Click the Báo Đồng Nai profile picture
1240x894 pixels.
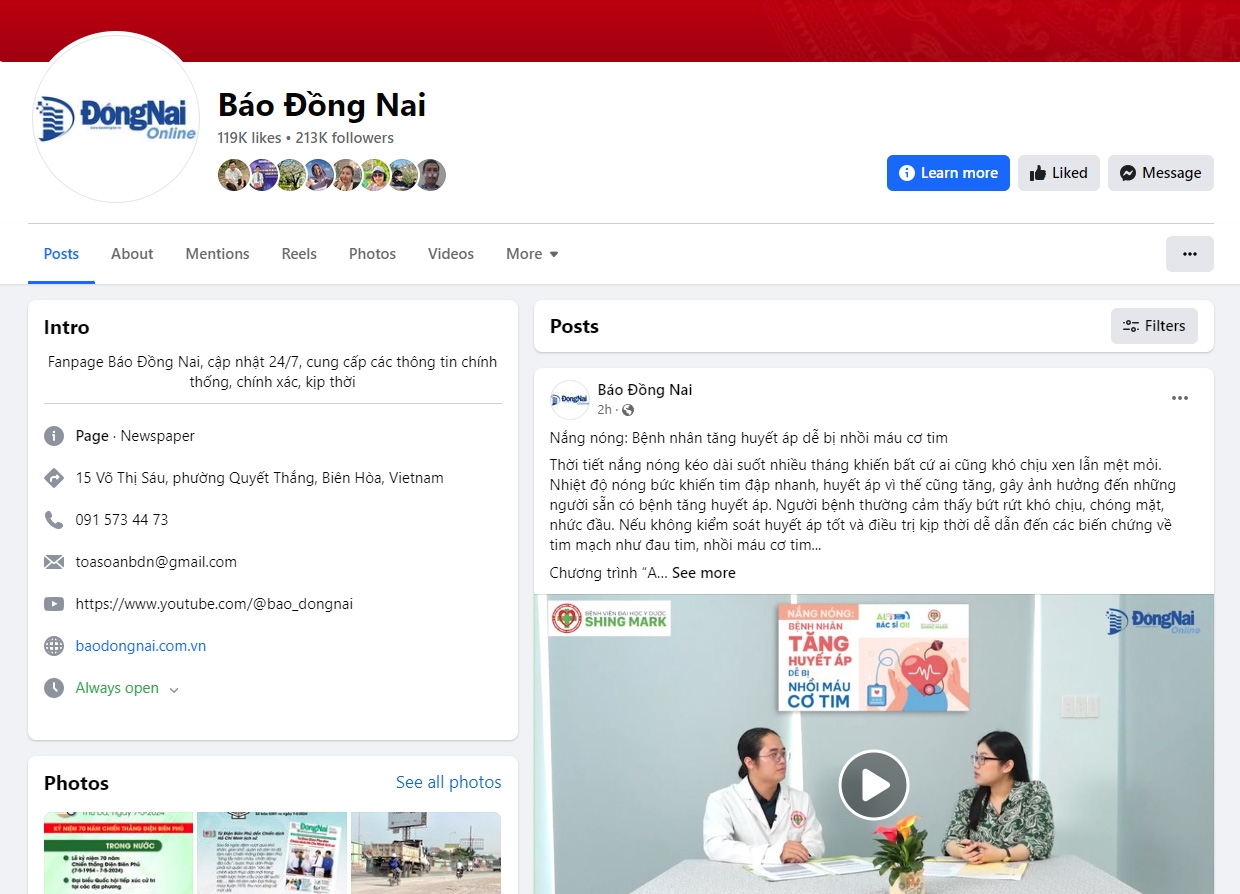pyautogui.click(x=117, y=117)
